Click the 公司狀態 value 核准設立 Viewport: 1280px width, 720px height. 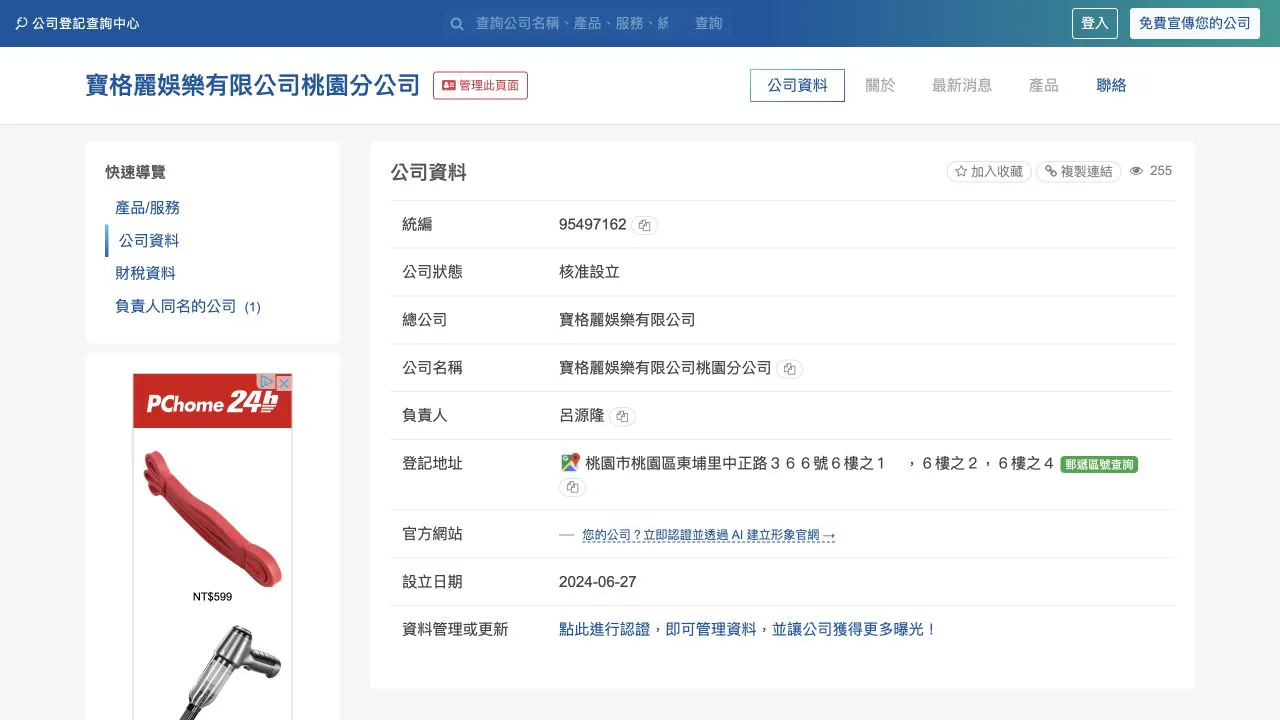(x=589, y=272)
